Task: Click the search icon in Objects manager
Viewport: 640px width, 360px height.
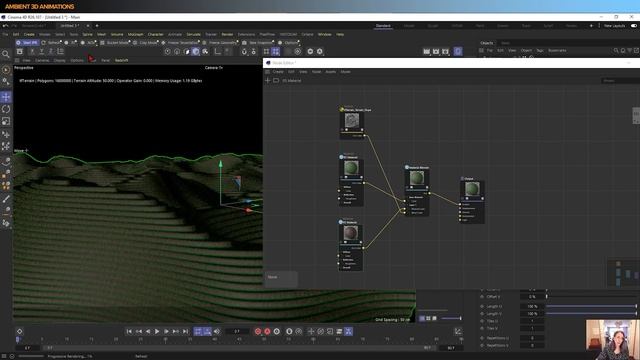Action: click(x=616, y=51)
